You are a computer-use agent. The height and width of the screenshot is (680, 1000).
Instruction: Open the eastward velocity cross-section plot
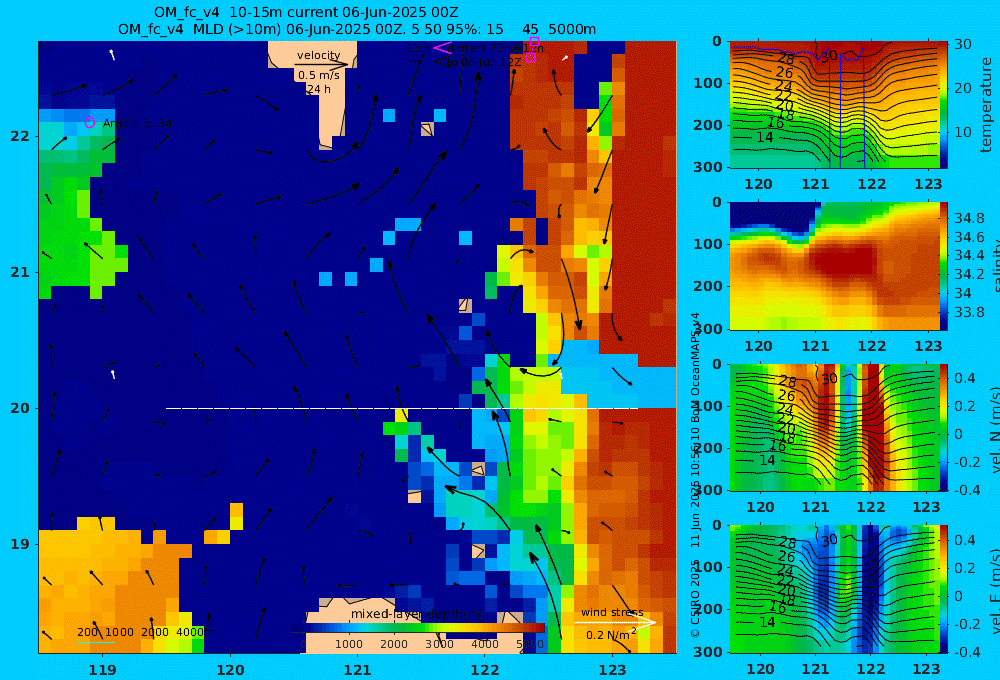(833, 589)
